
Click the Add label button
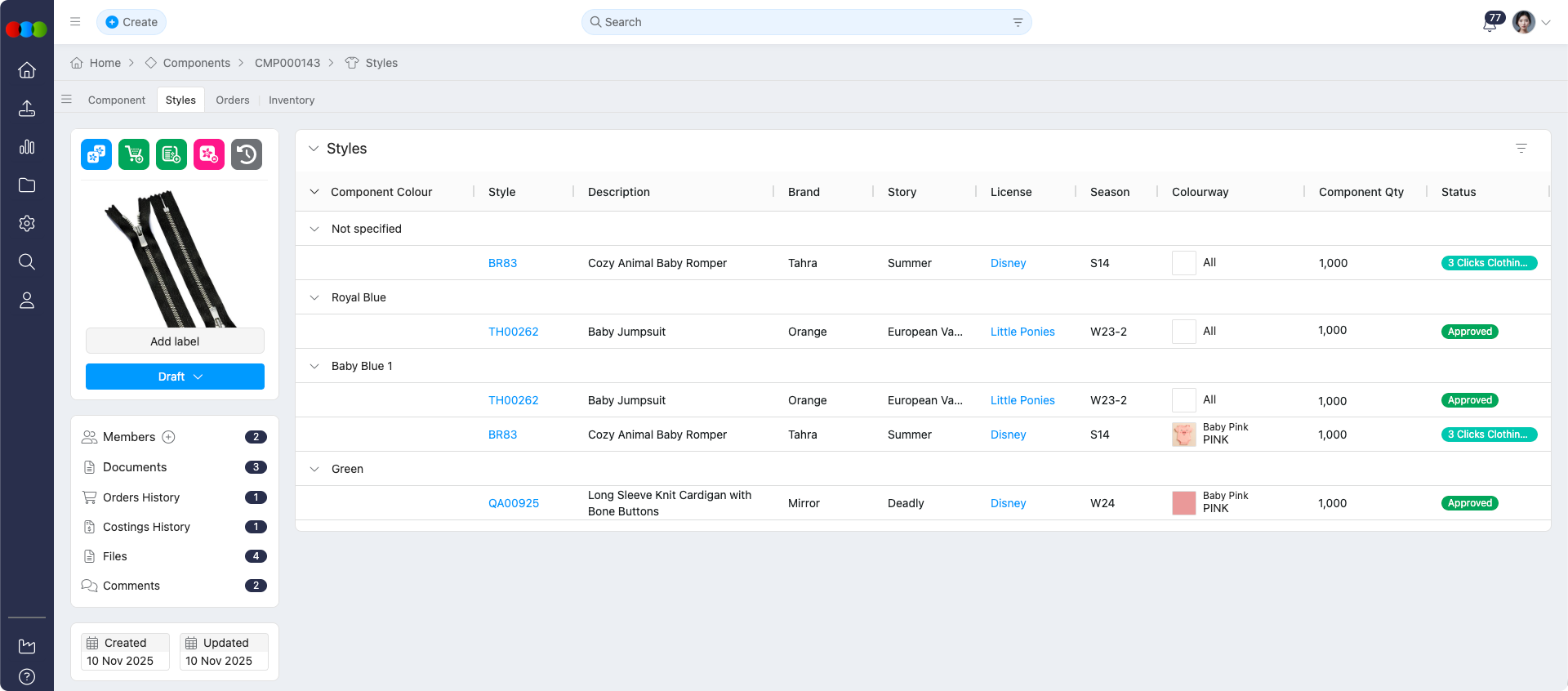pos(175,341)
